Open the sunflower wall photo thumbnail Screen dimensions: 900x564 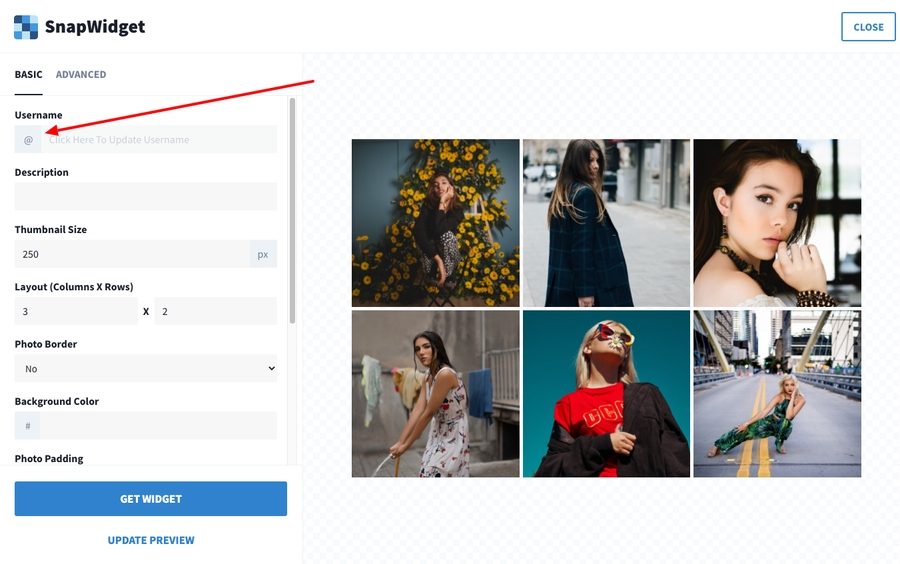(x=436, y=223)
